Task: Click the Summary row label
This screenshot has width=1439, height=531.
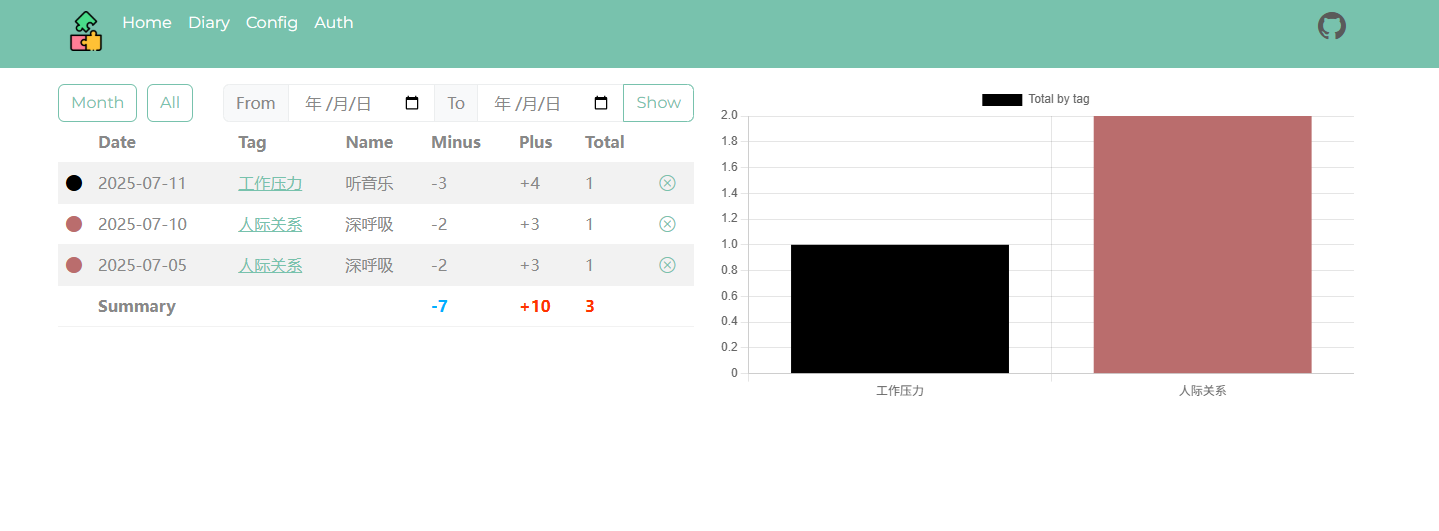Action: click(x=137, y=307)
